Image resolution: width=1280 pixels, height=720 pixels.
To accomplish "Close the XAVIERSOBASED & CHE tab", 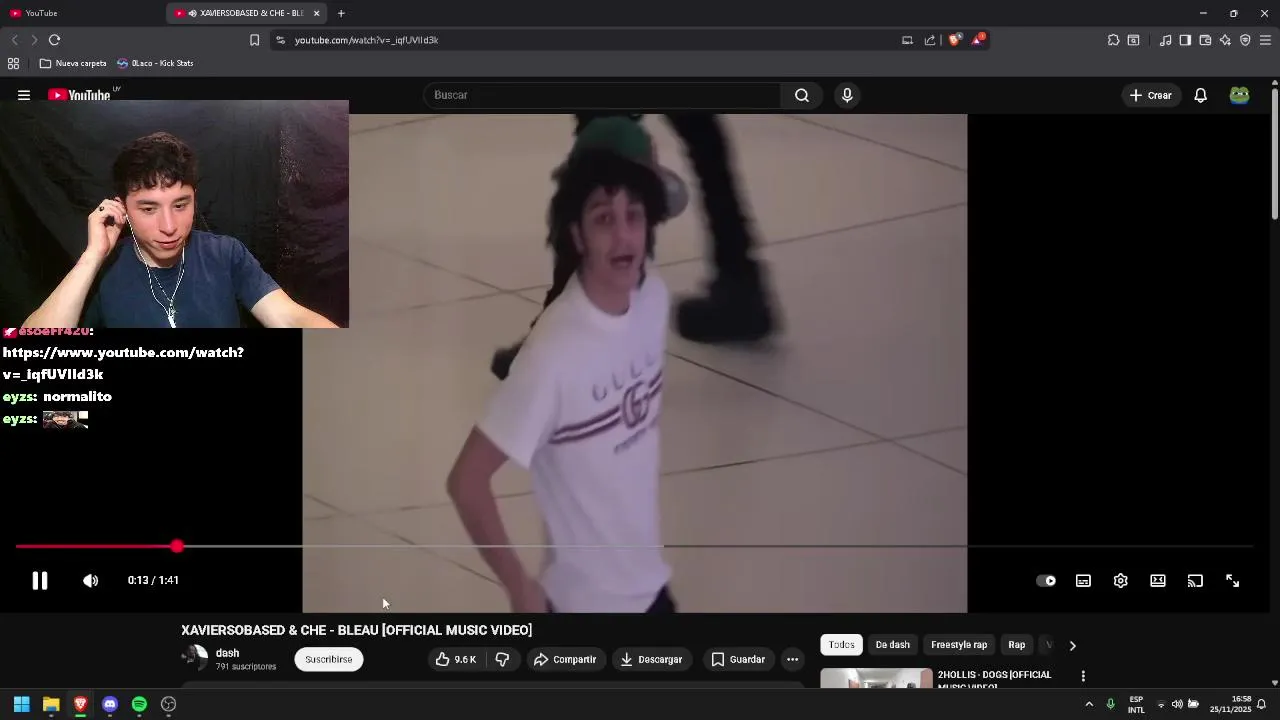I will pos(316,13).
